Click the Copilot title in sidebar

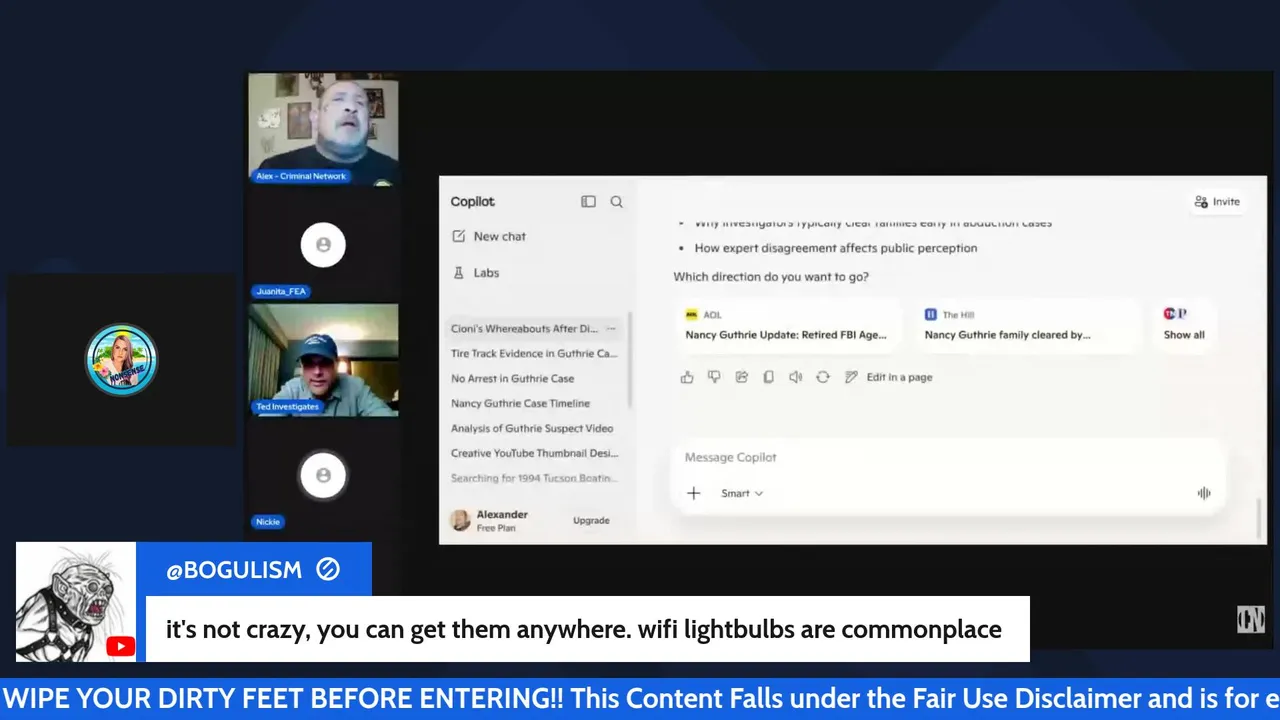point(472,202)
